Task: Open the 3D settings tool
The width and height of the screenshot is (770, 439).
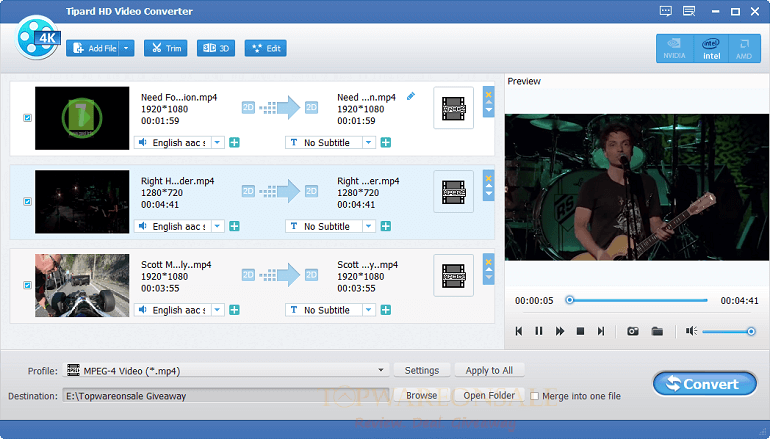Action: (216, 48)
